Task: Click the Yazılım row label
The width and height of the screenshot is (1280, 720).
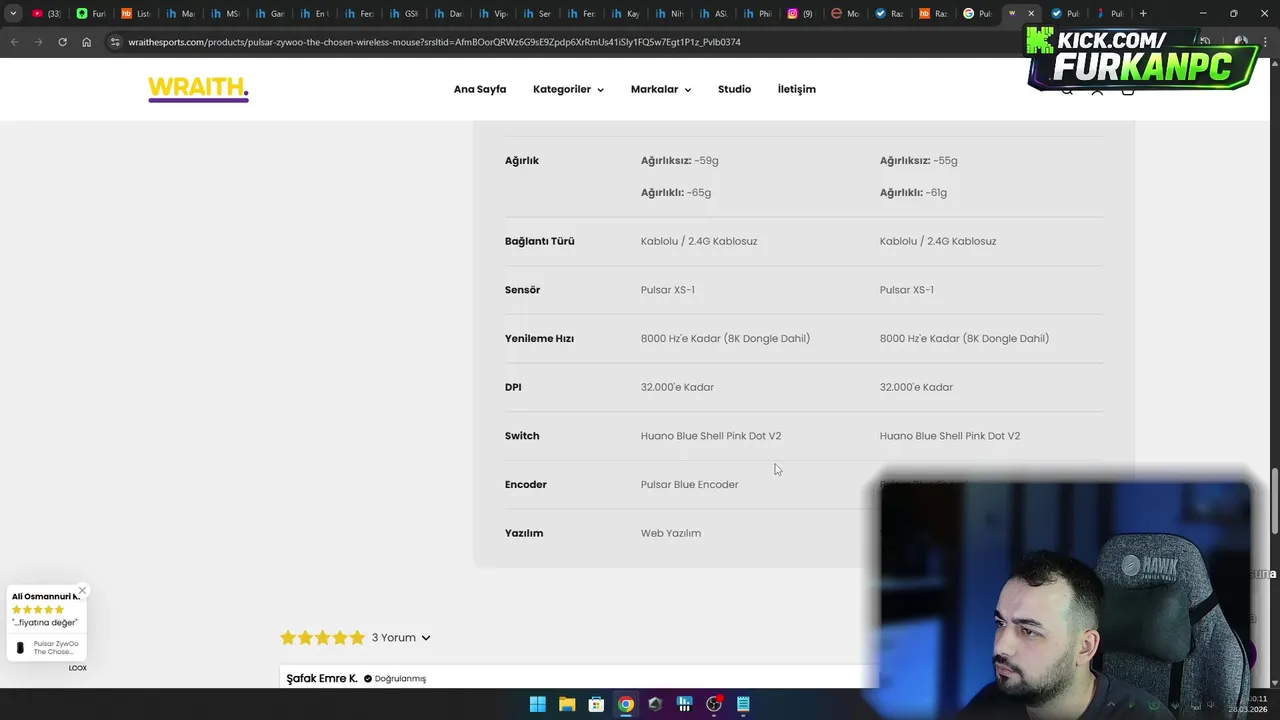Action: 524,533
